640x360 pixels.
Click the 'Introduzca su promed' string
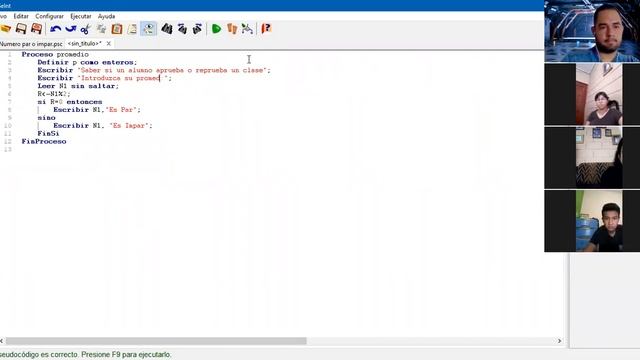(x=123, y=78)
